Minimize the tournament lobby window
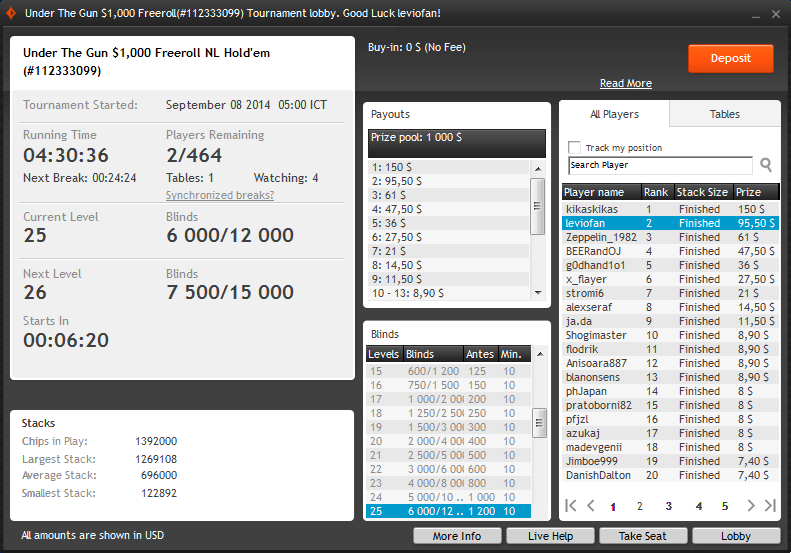This screenshot has height=553, width=791. point(756,15)
